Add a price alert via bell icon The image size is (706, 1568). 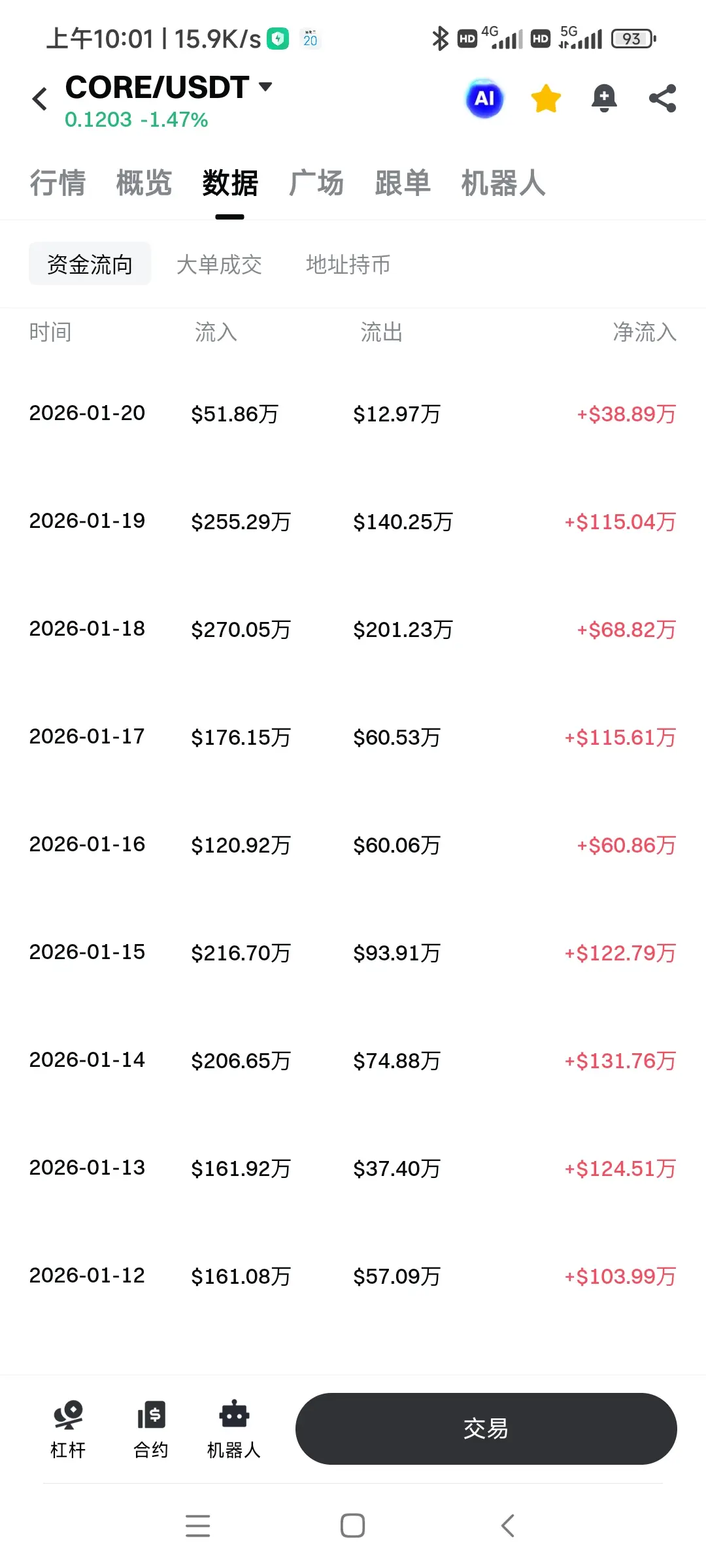604,99
